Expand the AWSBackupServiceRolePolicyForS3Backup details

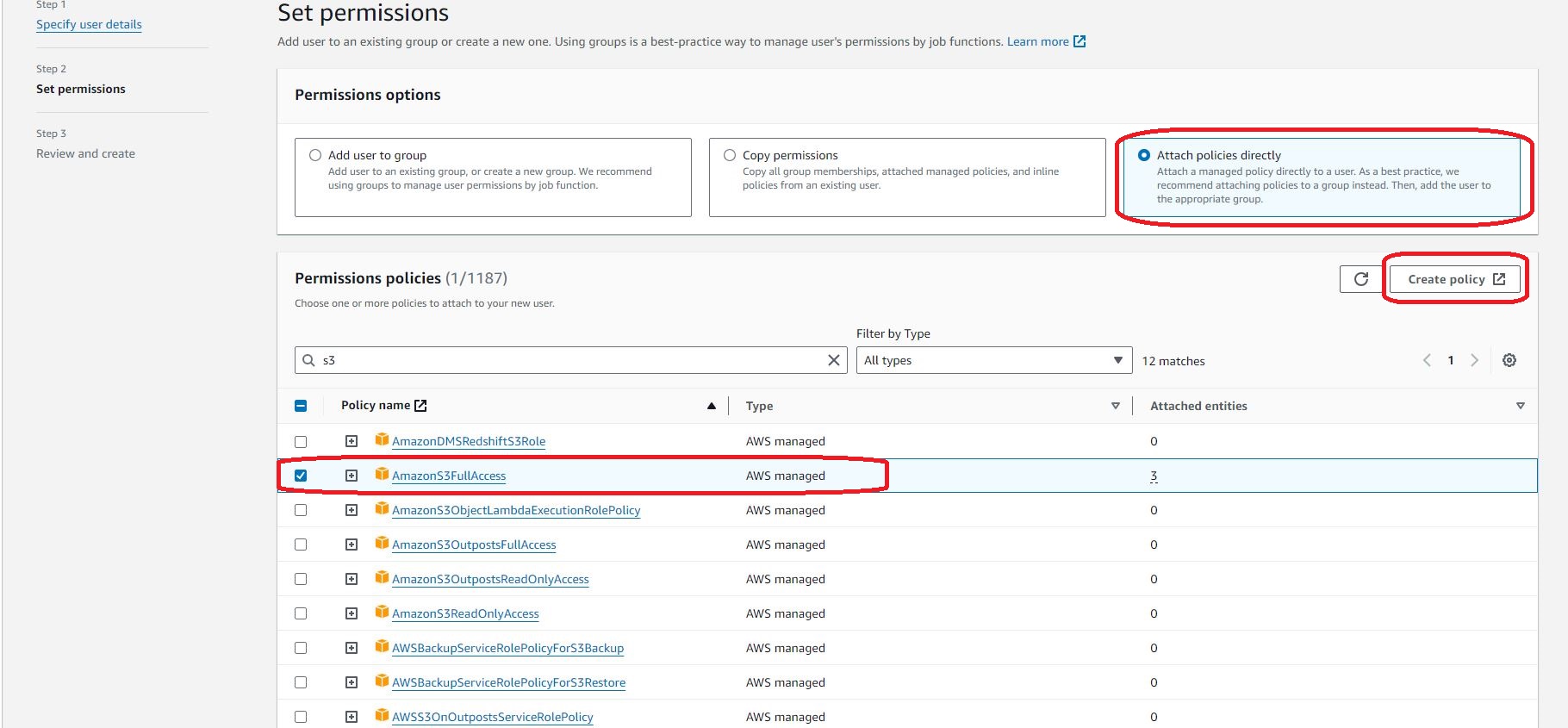(352, 648)
